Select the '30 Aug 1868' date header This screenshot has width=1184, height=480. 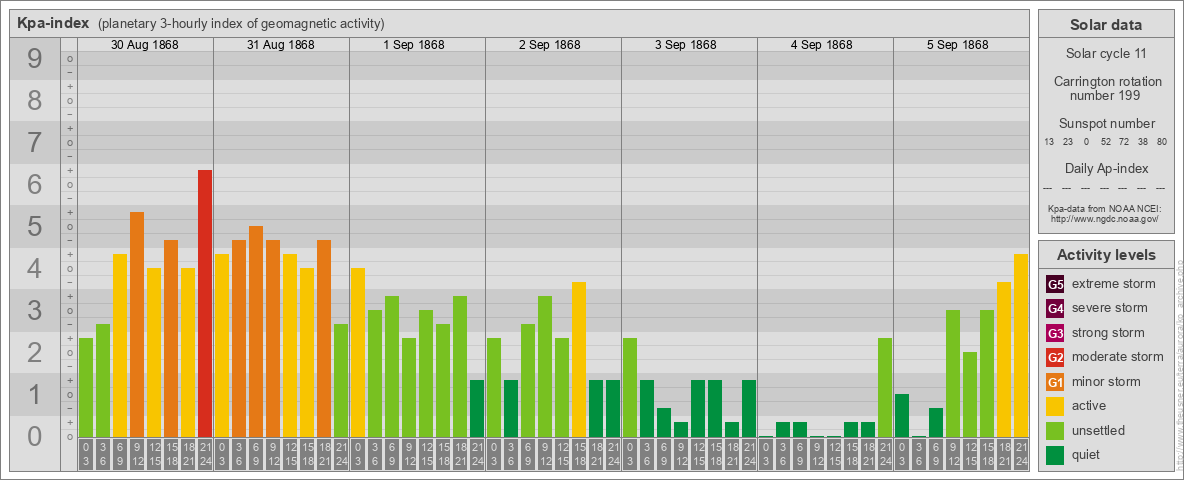tap(145, 45)
